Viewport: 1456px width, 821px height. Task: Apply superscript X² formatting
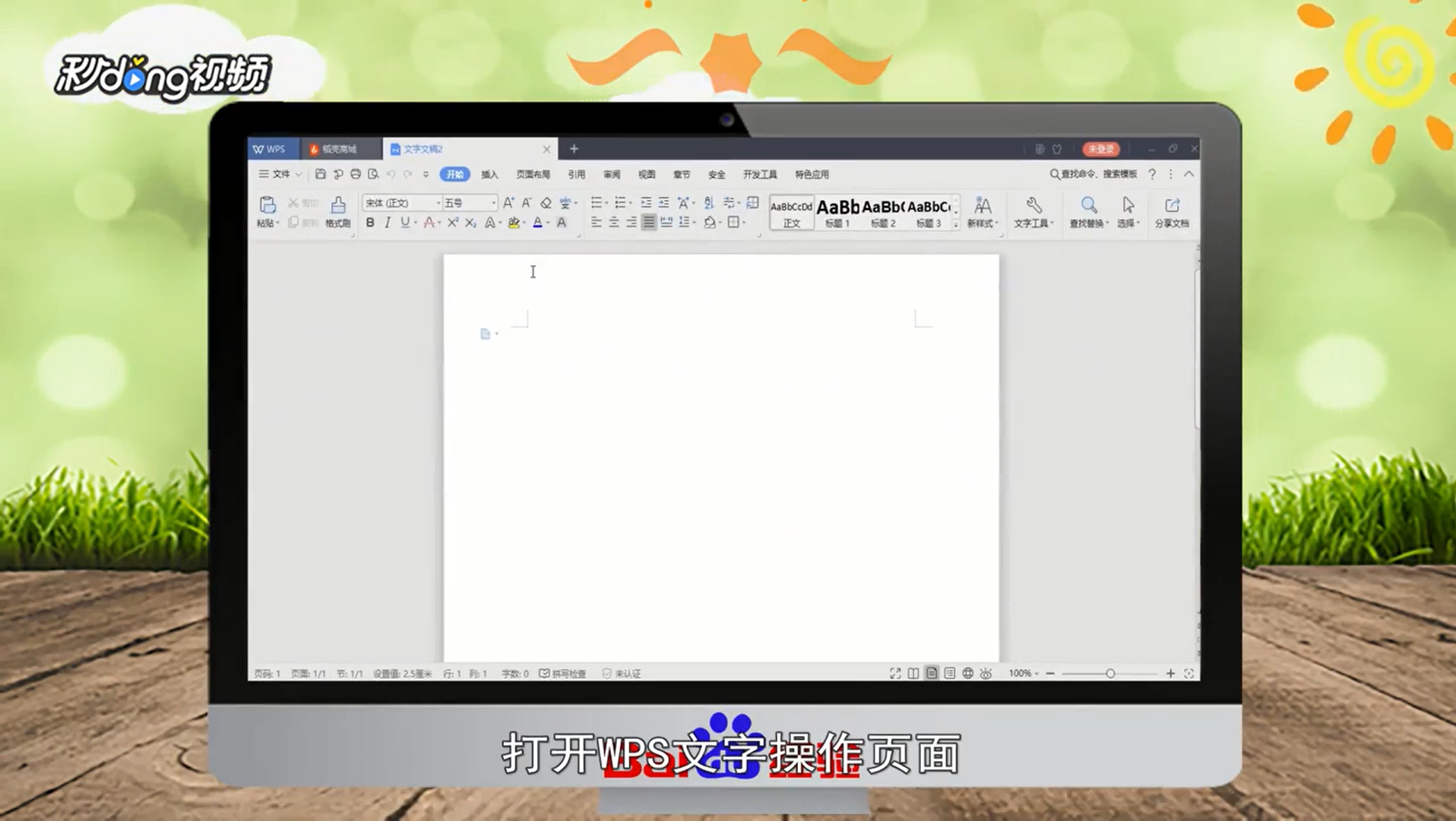[453, 222]
